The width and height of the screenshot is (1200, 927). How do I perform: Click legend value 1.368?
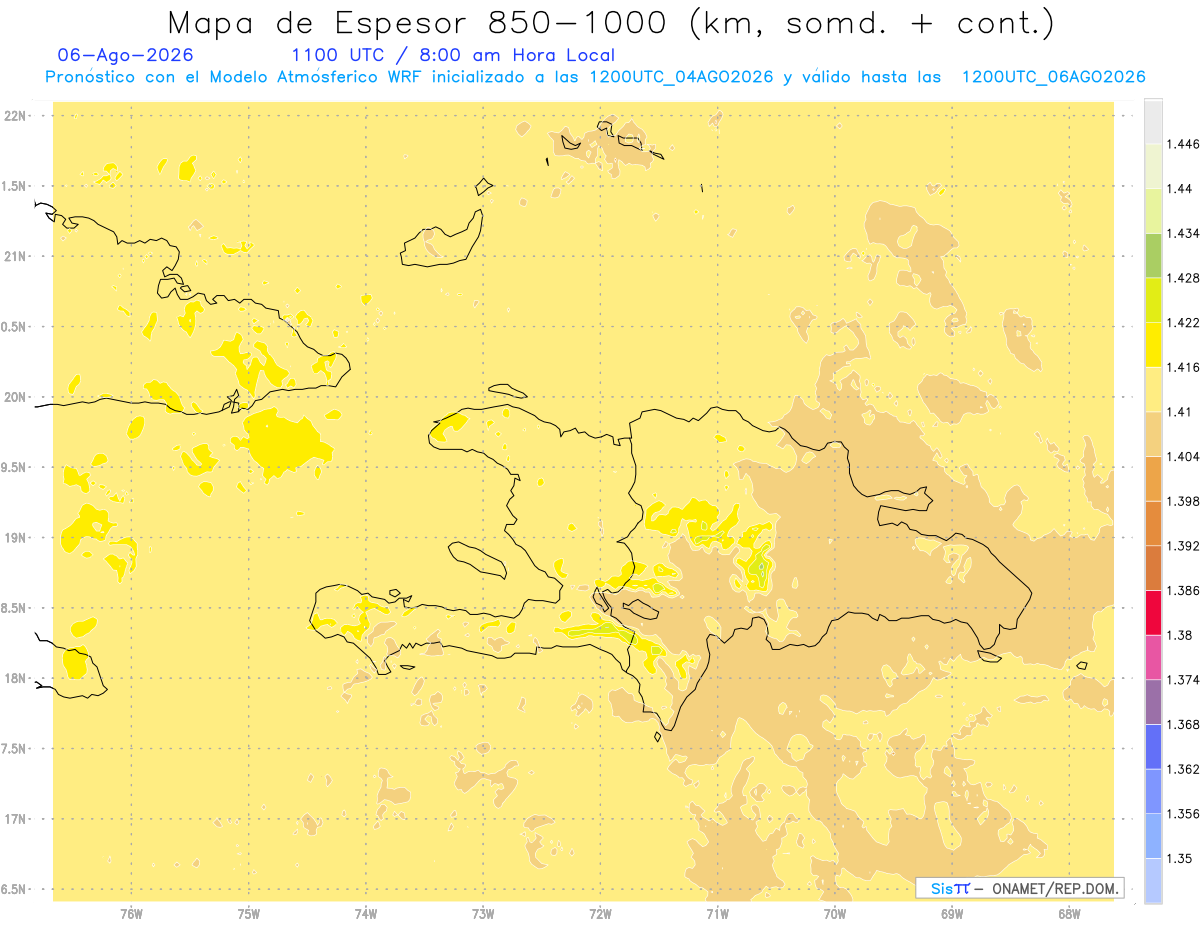click(x=1183, y=724)
